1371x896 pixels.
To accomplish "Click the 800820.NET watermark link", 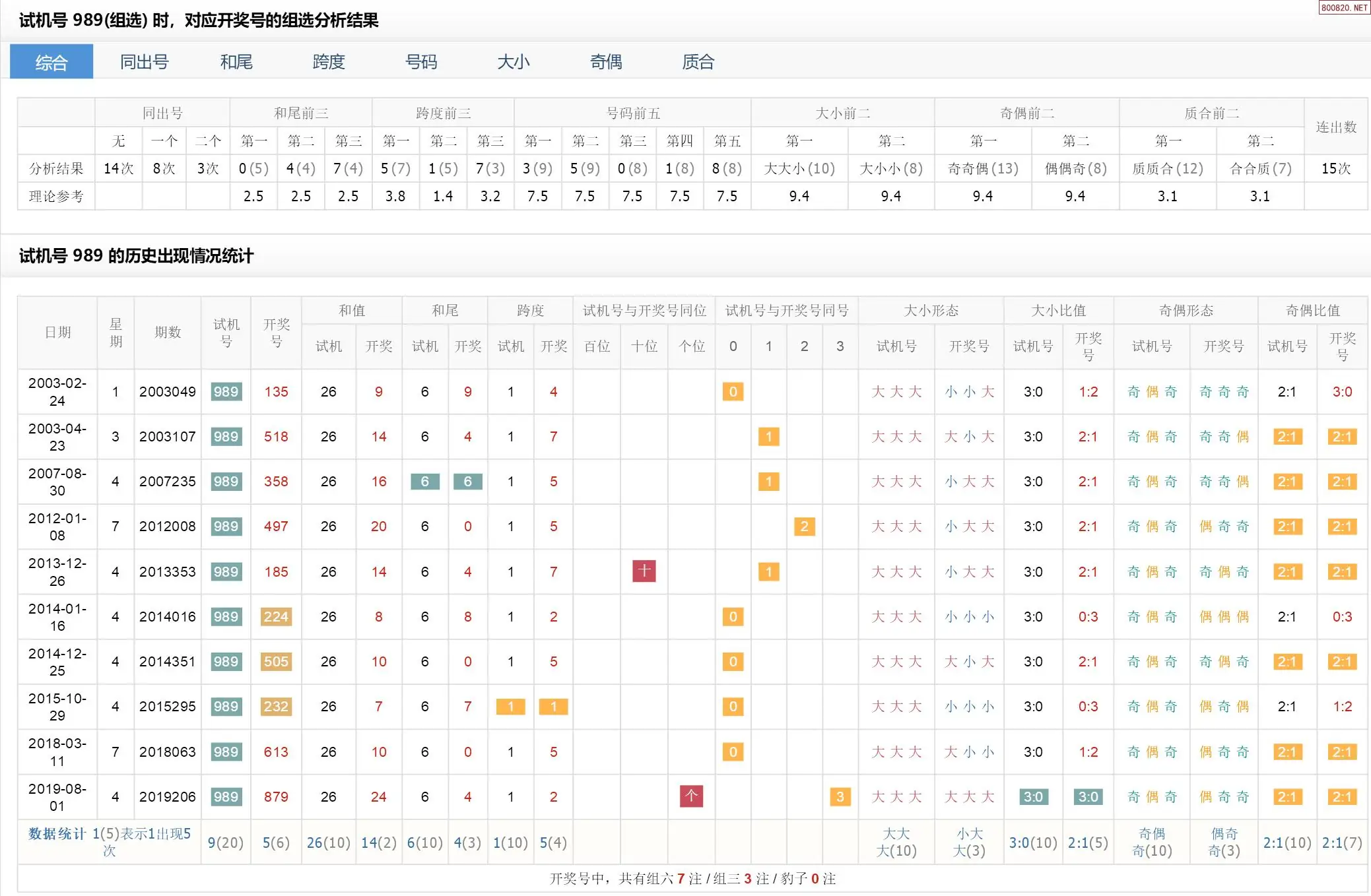I will (x=1344, y=7).
